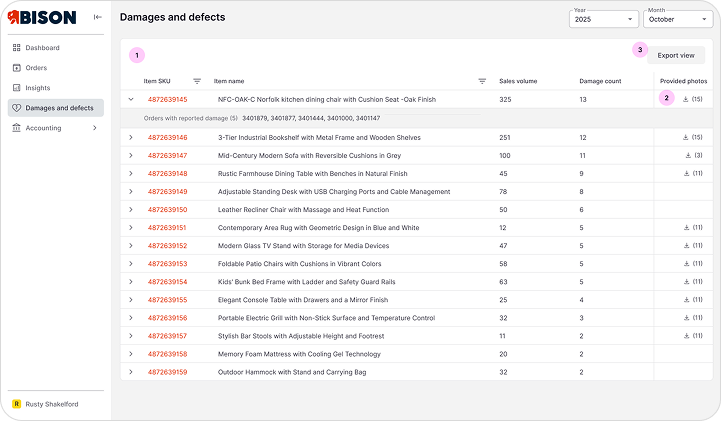Open the Month dropdown

coord(678,19)
